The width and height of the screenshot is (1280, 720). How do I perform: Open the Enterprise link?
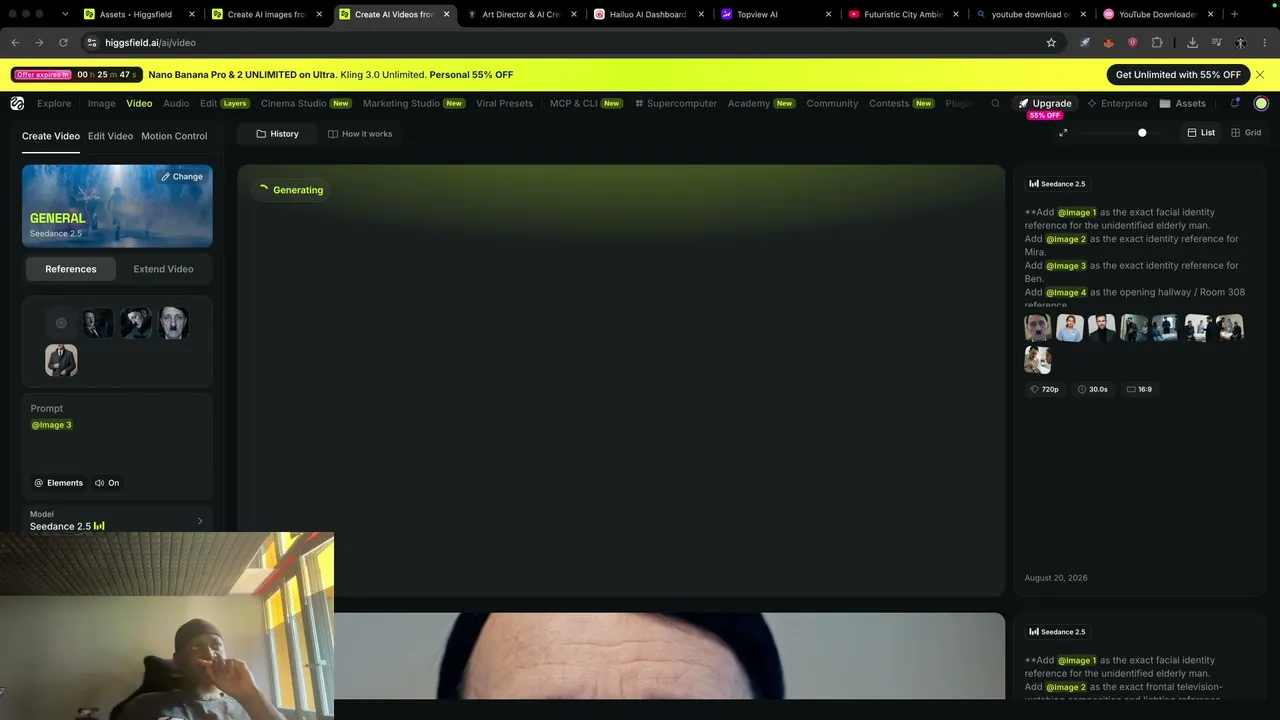(1117, 103)
